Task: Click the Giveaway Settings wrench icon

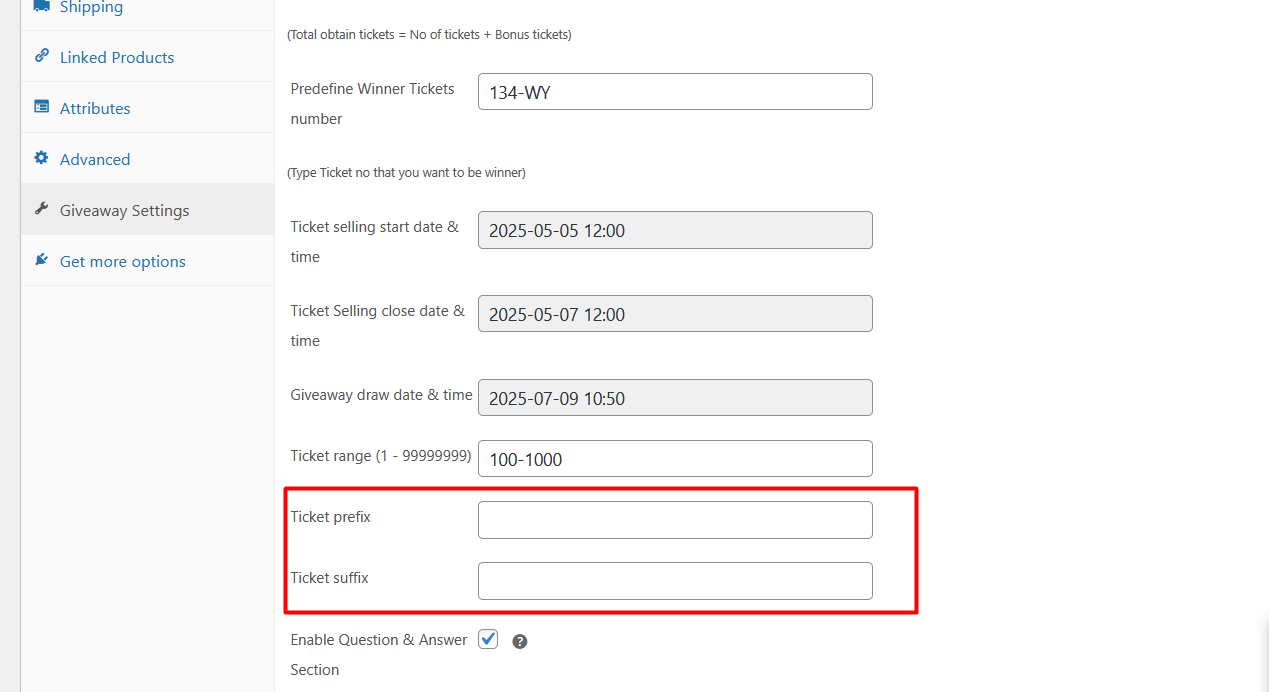Action: (x=41, y=209)
